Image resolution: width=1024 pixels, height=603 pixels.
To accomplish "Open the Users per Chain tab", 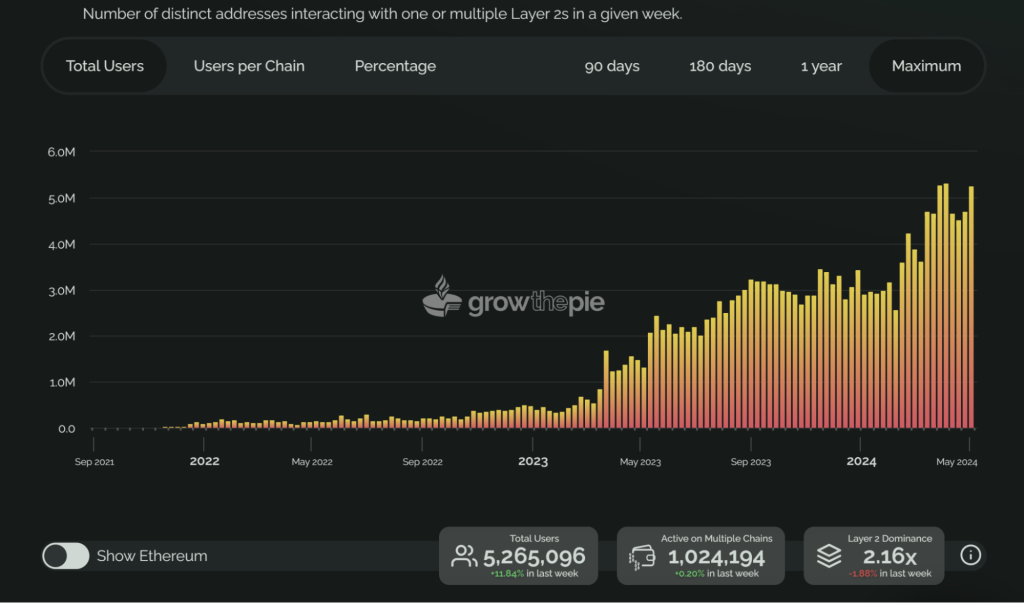I will coord(249,66).
